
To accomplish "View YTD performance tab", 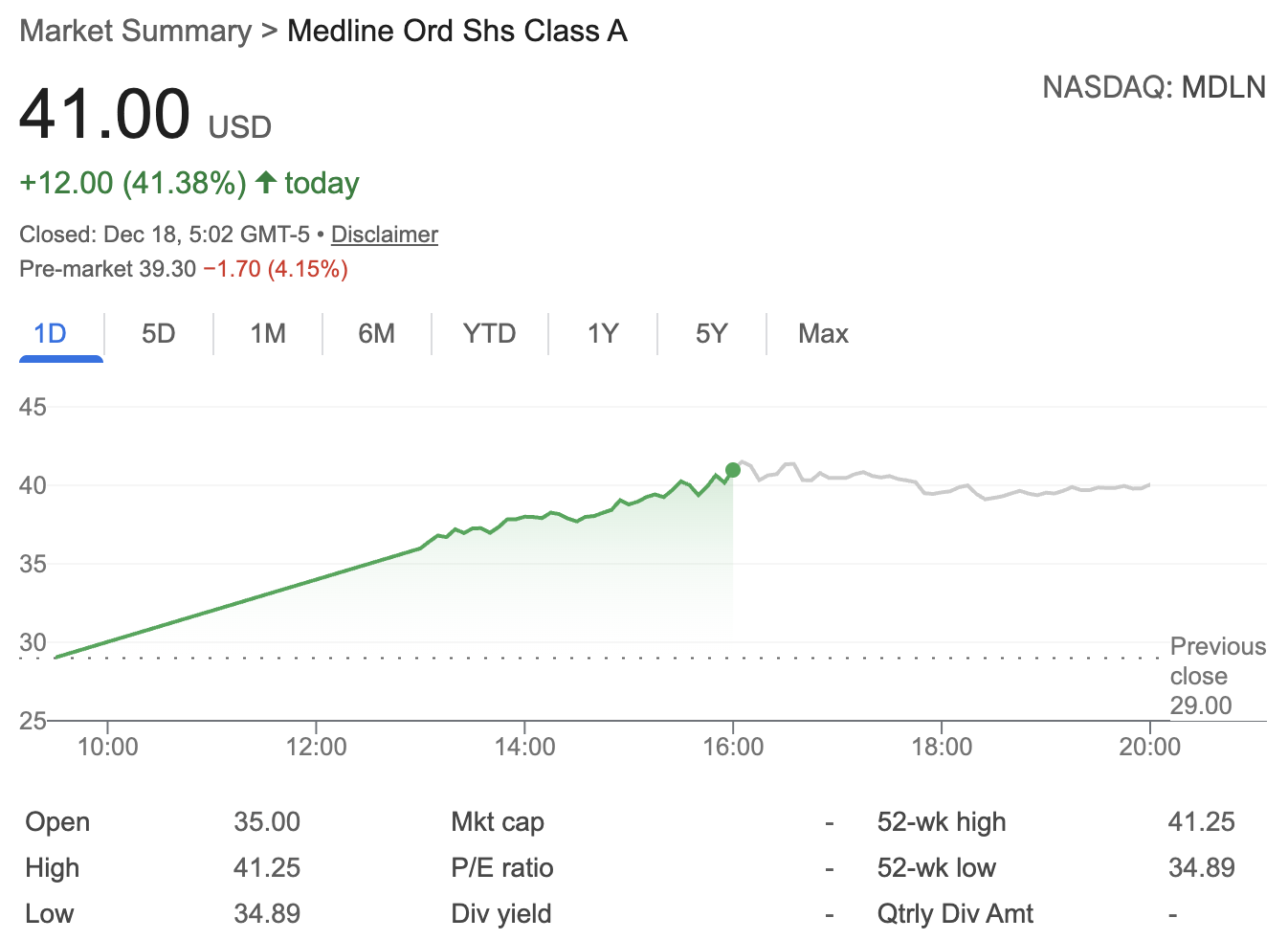I will (x=489, y=333).
